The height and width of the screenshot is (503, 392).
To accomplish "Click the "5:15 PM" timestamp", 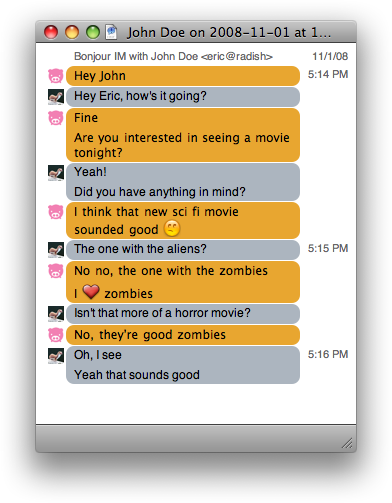I will coord(328,248).
